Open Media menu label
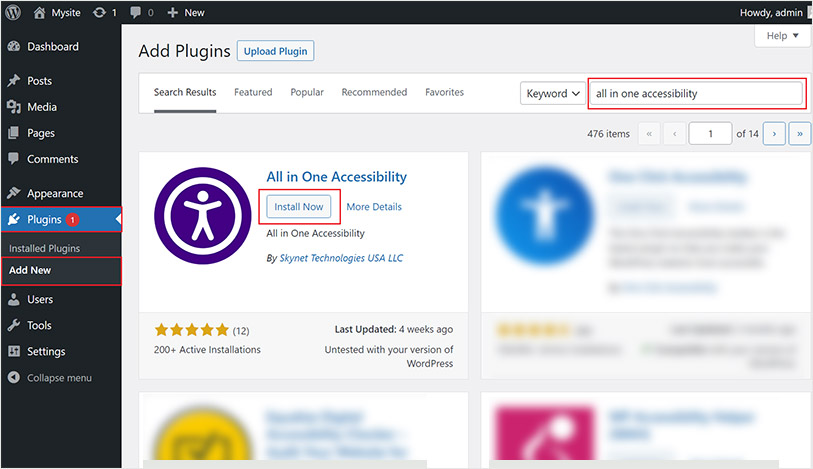This screenshot has width=813, height=469. tap(42, 107)
